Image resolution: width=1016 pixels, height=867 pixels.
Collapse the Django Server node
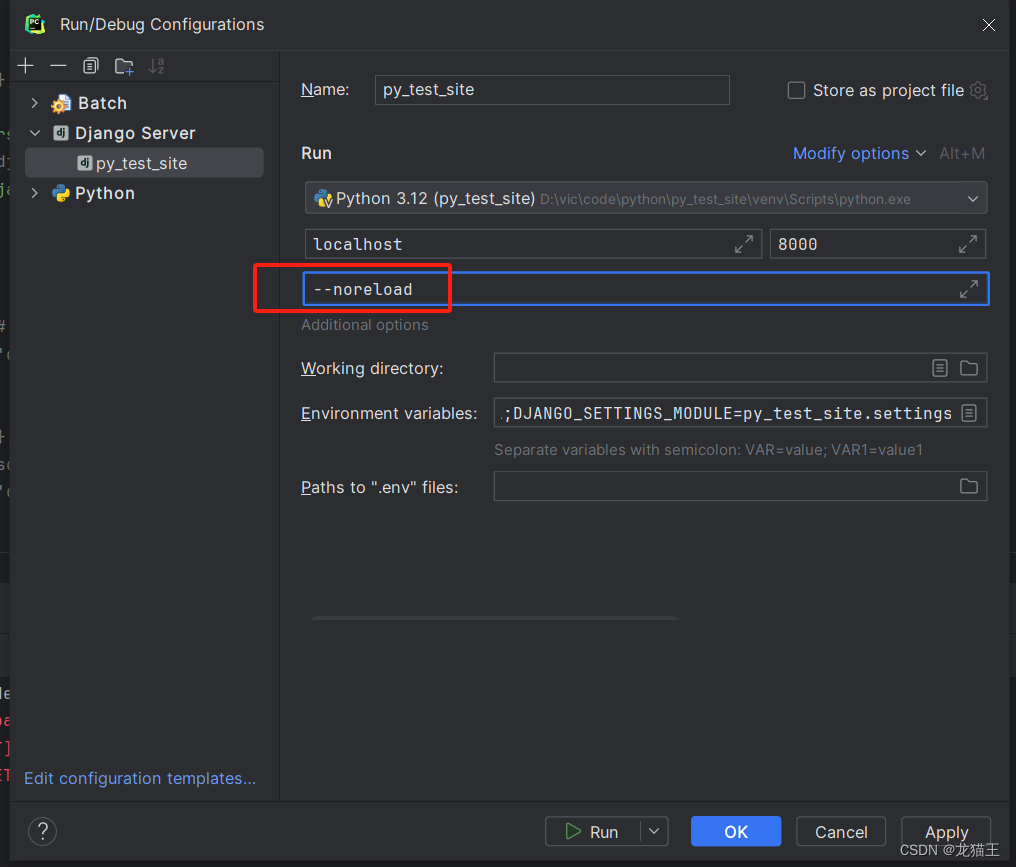(34, 132)
